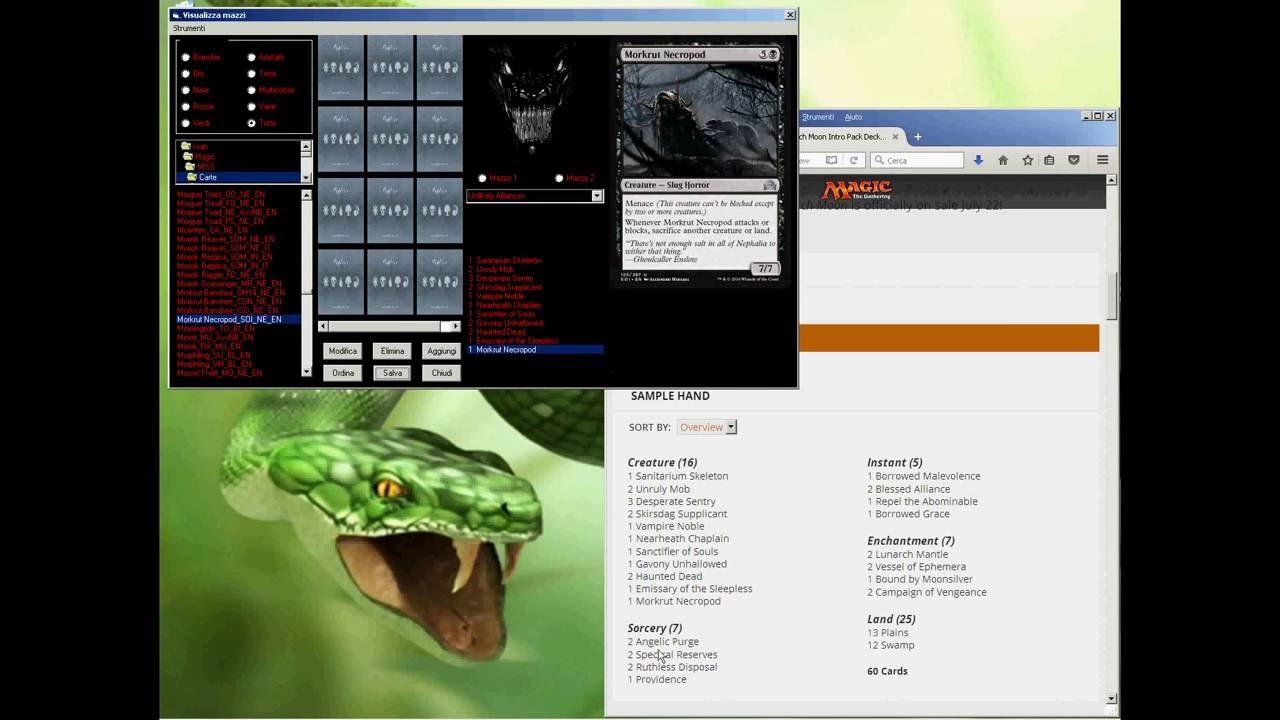This screenshot has height=720, width=1280.
Task: Click the Visualizza mazzi title bar icon
Action: pyautogui.click(x=176, y=15)
